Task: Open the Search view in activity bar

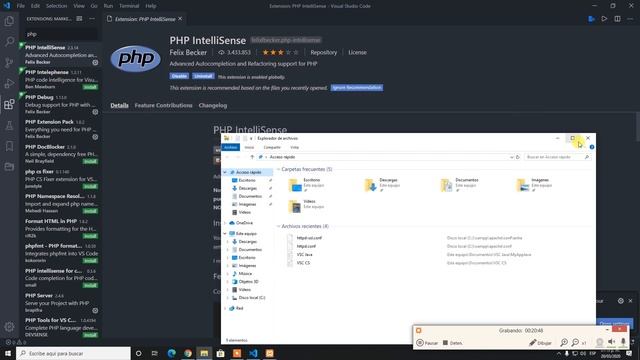Action: click(9, 42)
